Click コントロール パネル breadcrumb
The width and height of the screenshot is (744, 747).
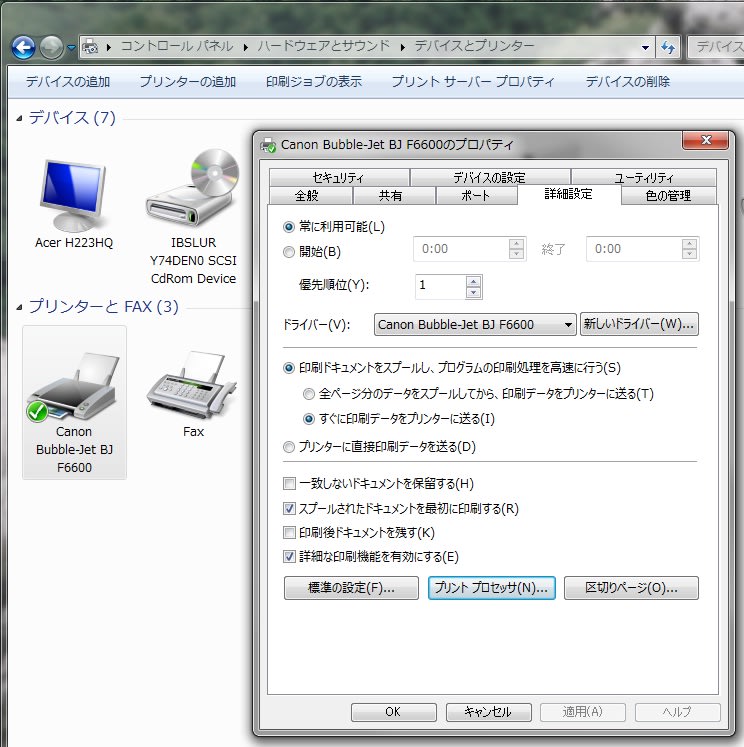point(177,46)
